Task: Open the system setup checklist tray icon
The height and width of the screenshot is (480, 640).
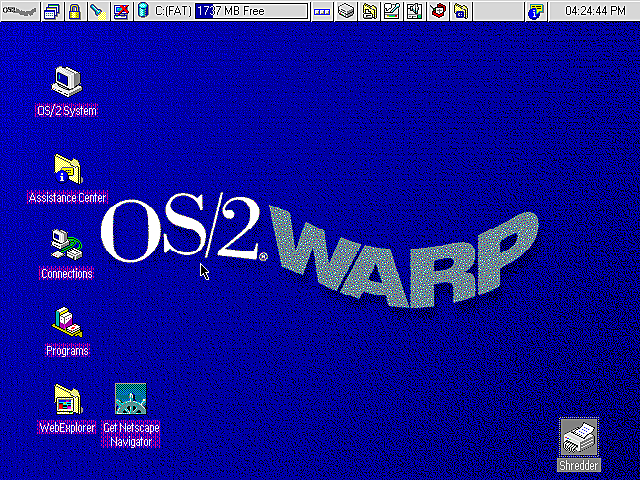Action: click(x=392, y=11)
